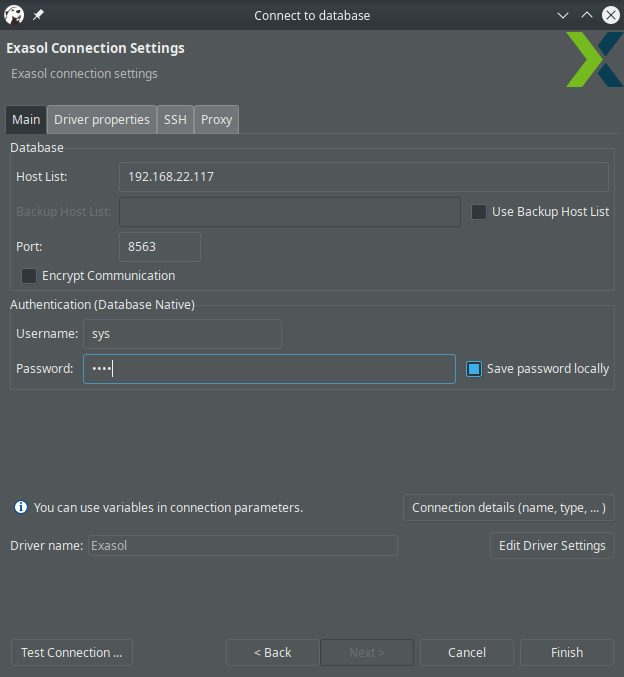Maximize the dialog with the up chevron

coord(586,15)
